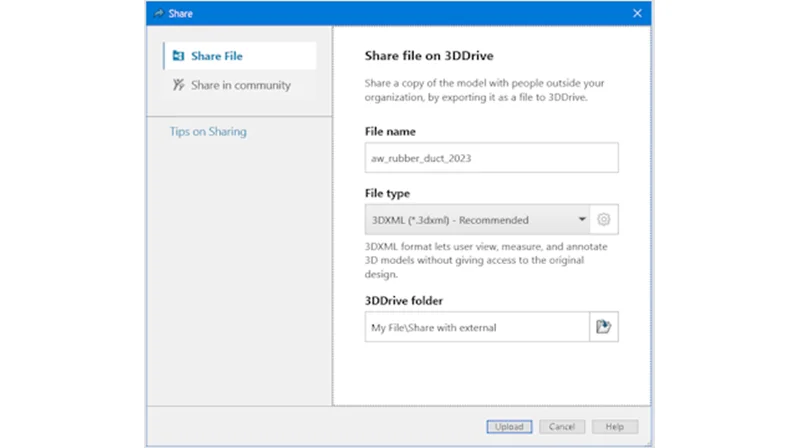Open file type settings gear icon
This screenshot has height=448, width=800.
[x=603, y=220]
